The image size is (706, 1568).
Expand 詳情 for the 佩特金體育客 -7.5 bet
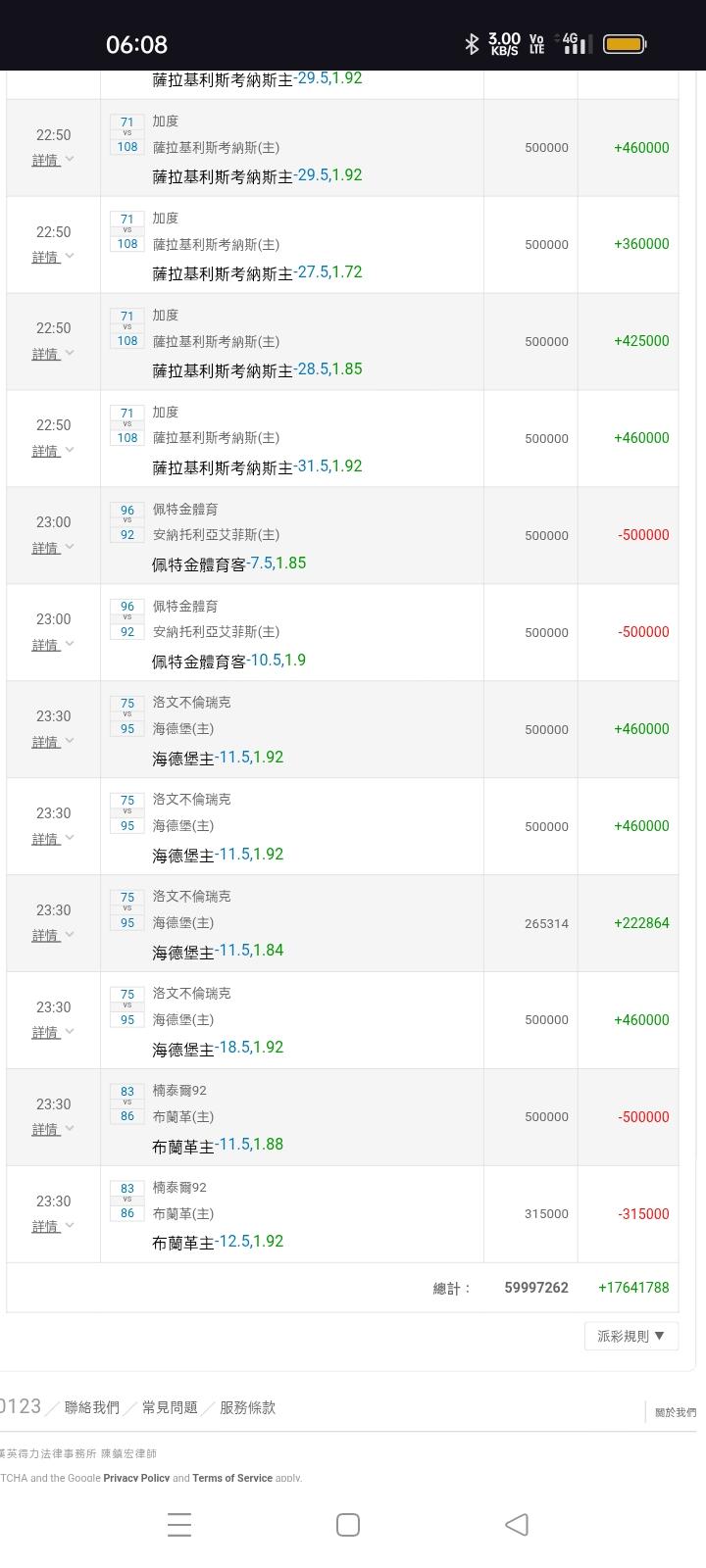tap(53, 548)
